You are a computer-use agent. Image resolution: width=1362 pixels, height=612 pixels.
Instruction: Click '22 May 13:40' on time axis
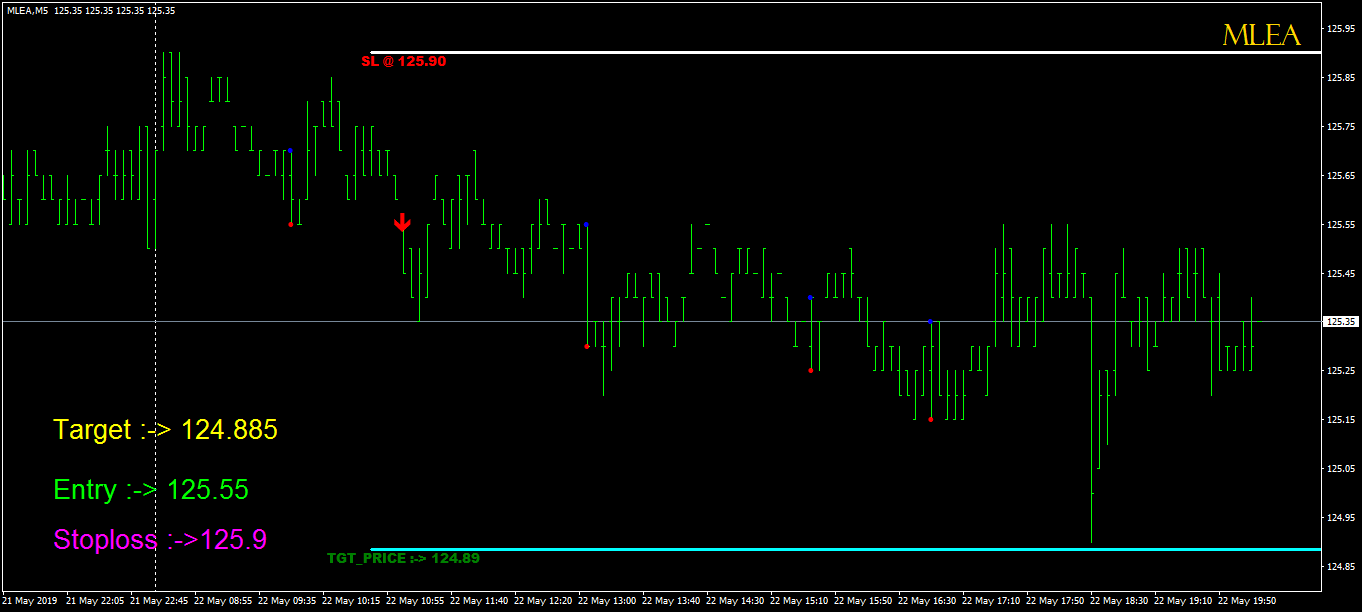tap(671, 601)
